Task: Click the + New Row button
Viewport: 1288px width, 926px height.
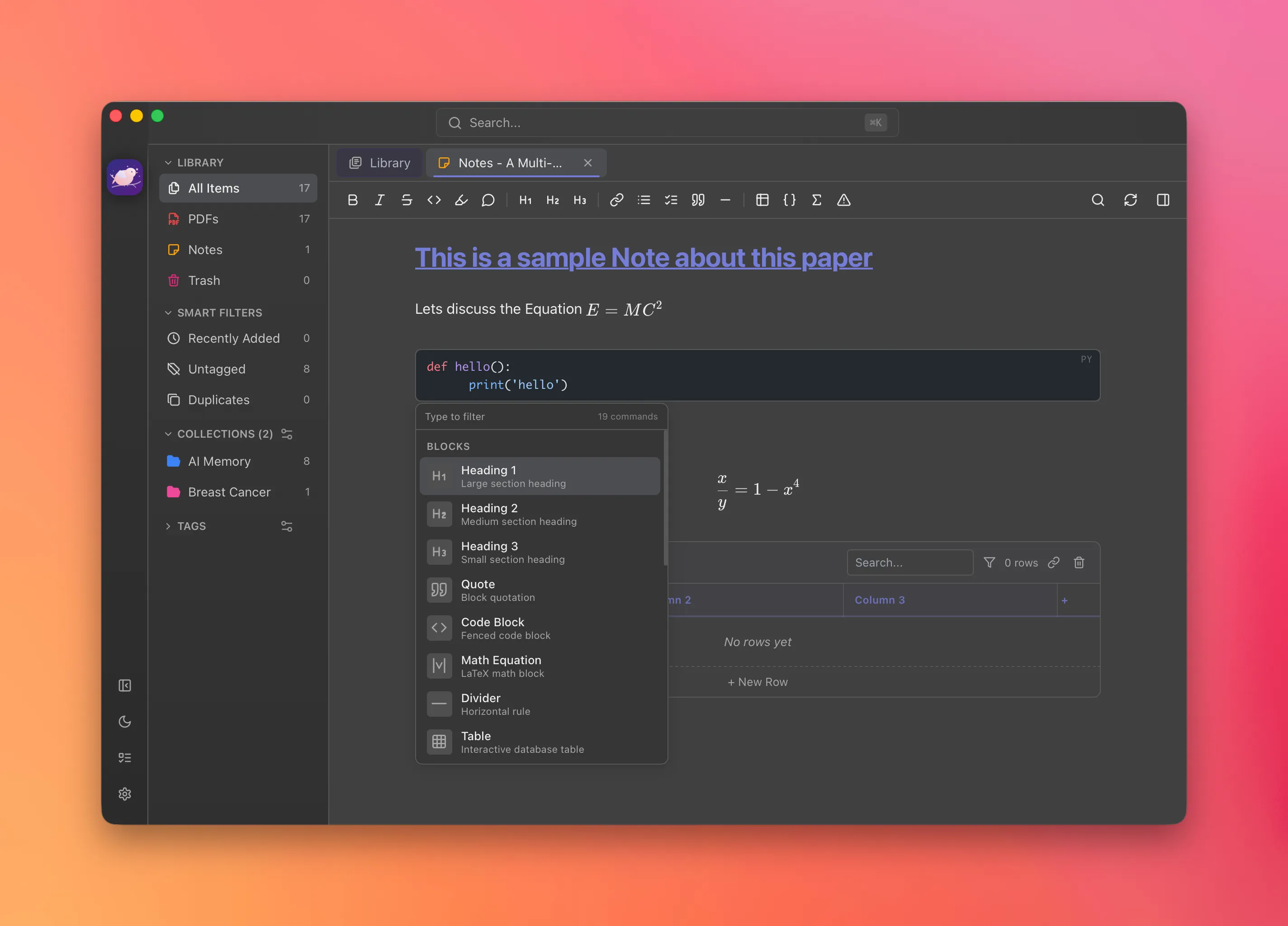Action: pyautogui.click(x=758, y=682)
